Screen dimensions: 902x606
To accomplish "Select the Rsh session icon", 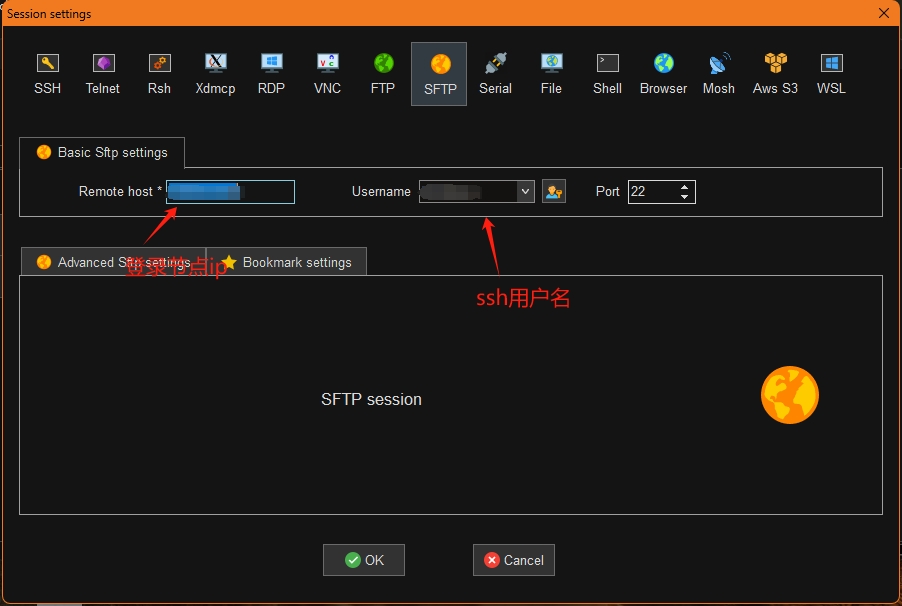I will pyautogui.click(x=159, y=74).
